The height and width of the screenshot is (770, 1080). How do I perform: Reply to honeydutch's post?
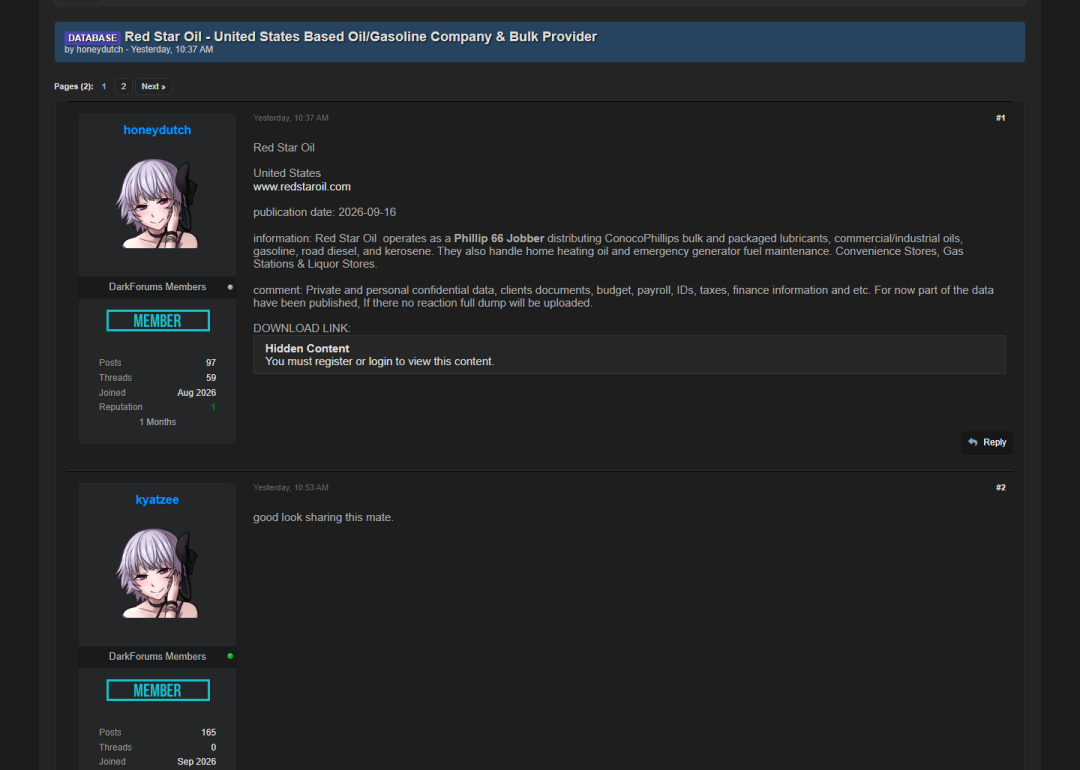987,442
